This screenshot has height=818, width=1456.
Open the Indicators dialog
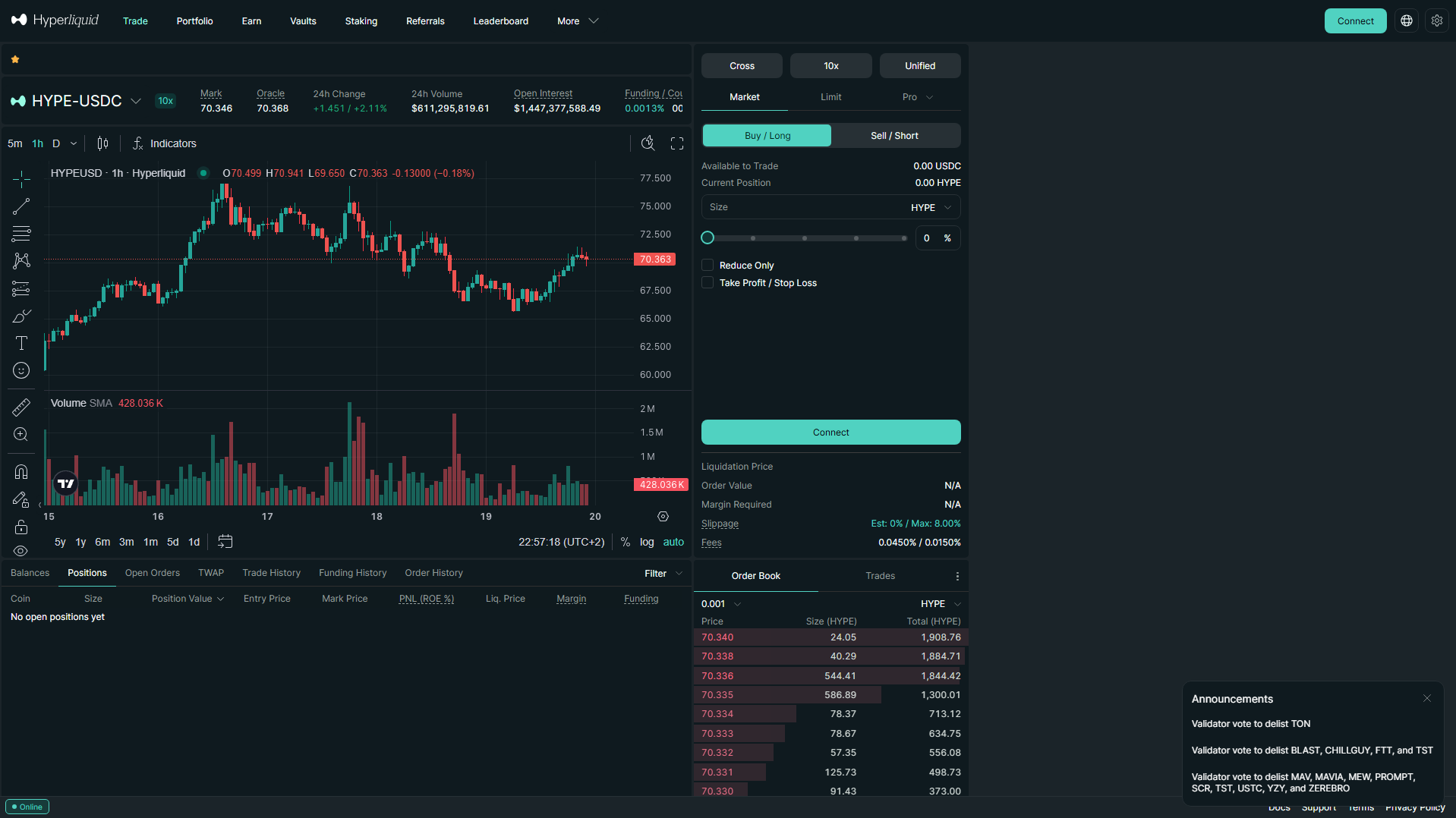[x=165, y=143]
